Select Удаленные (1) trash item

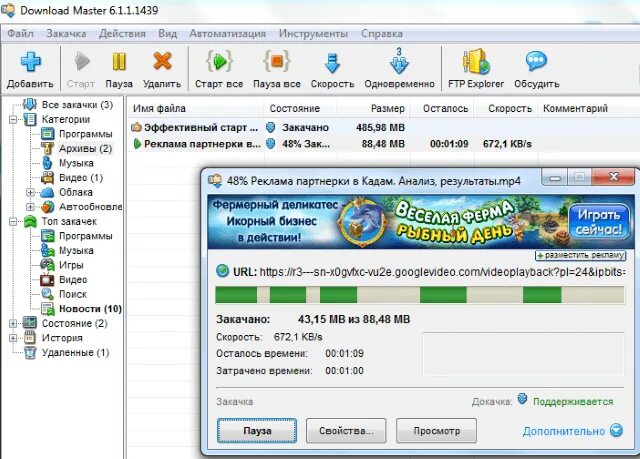click(x=76, y=353)
